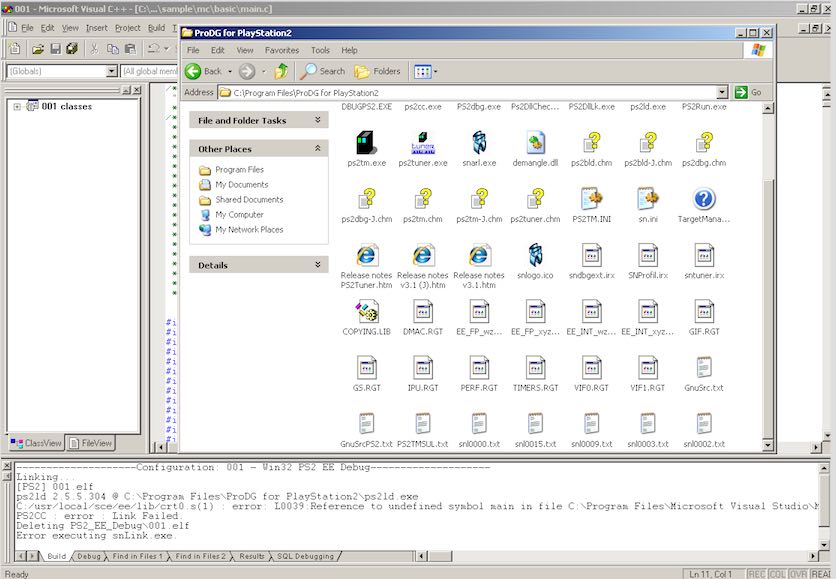The image size is (836, 579).
Task: Click the Open icon in Visual C++ toolbar
Action: click(x=37, y=49)
